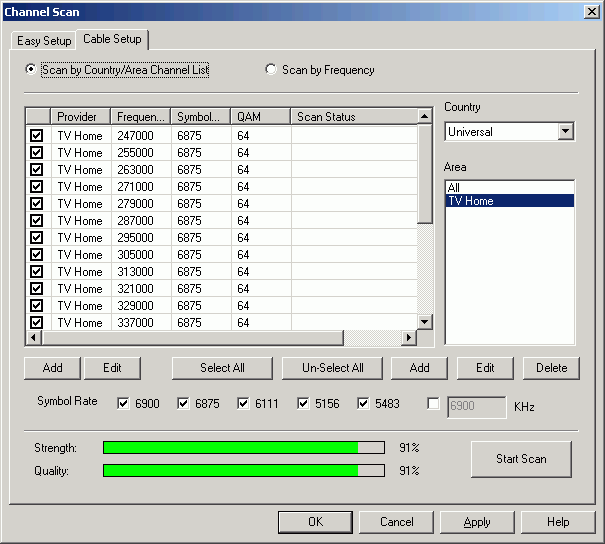Select 'All' in the Area list
This screenshot has width=605, height=544.
454,187
